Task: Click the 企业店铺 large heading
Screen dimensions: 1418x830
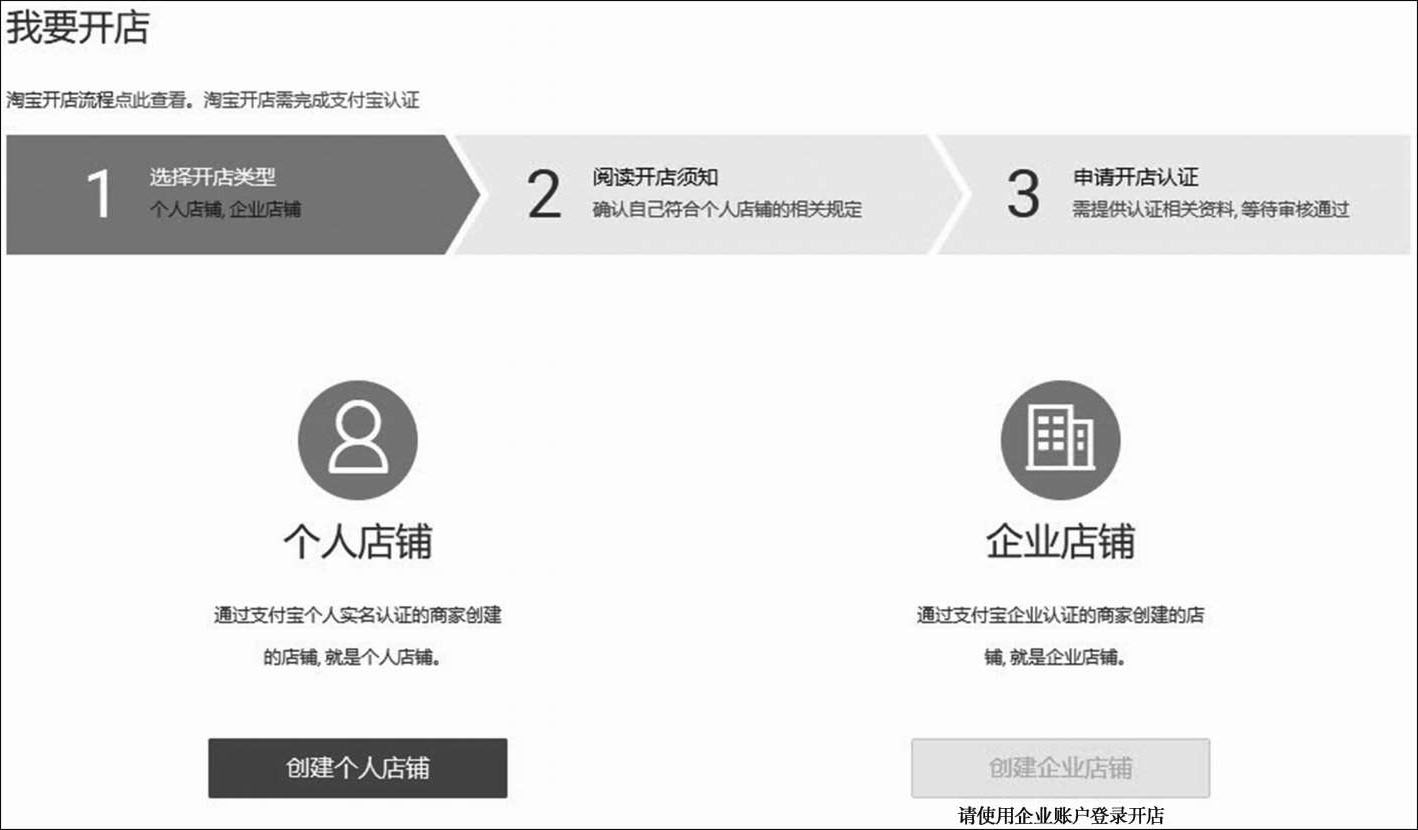Action: [1060, 541]
